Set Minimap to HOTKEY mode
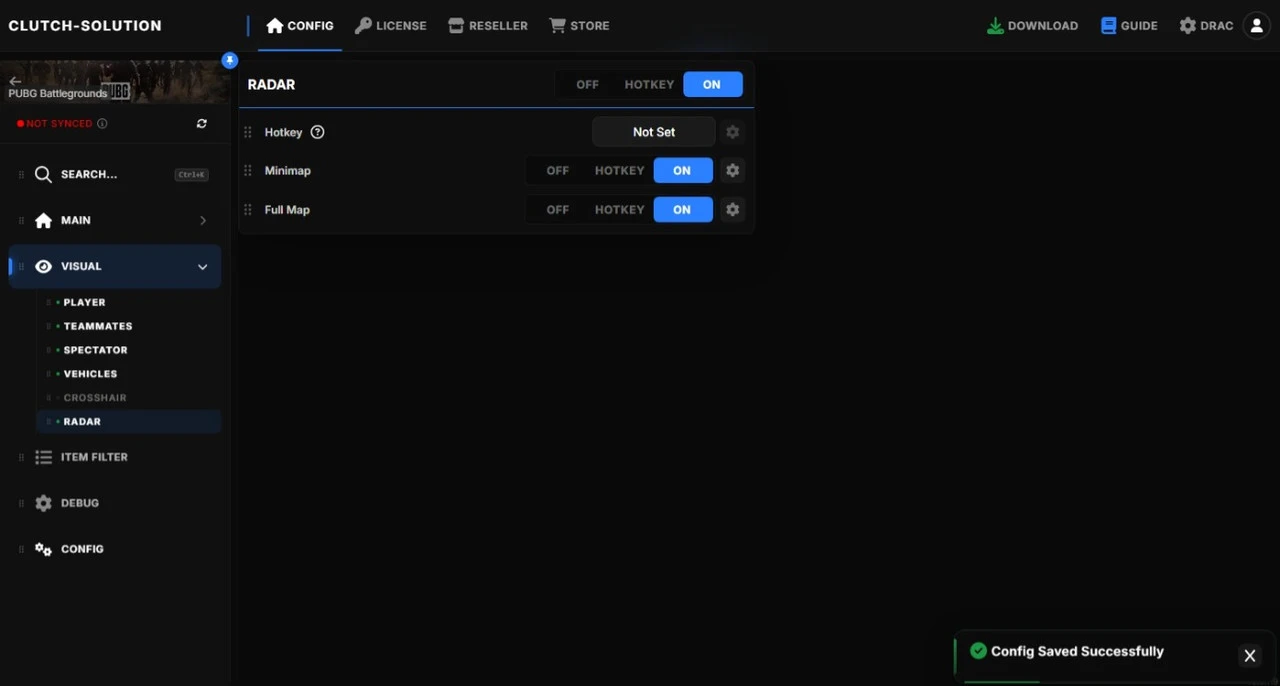Viewport: 1280px width, 686px height. coord(619,171)
